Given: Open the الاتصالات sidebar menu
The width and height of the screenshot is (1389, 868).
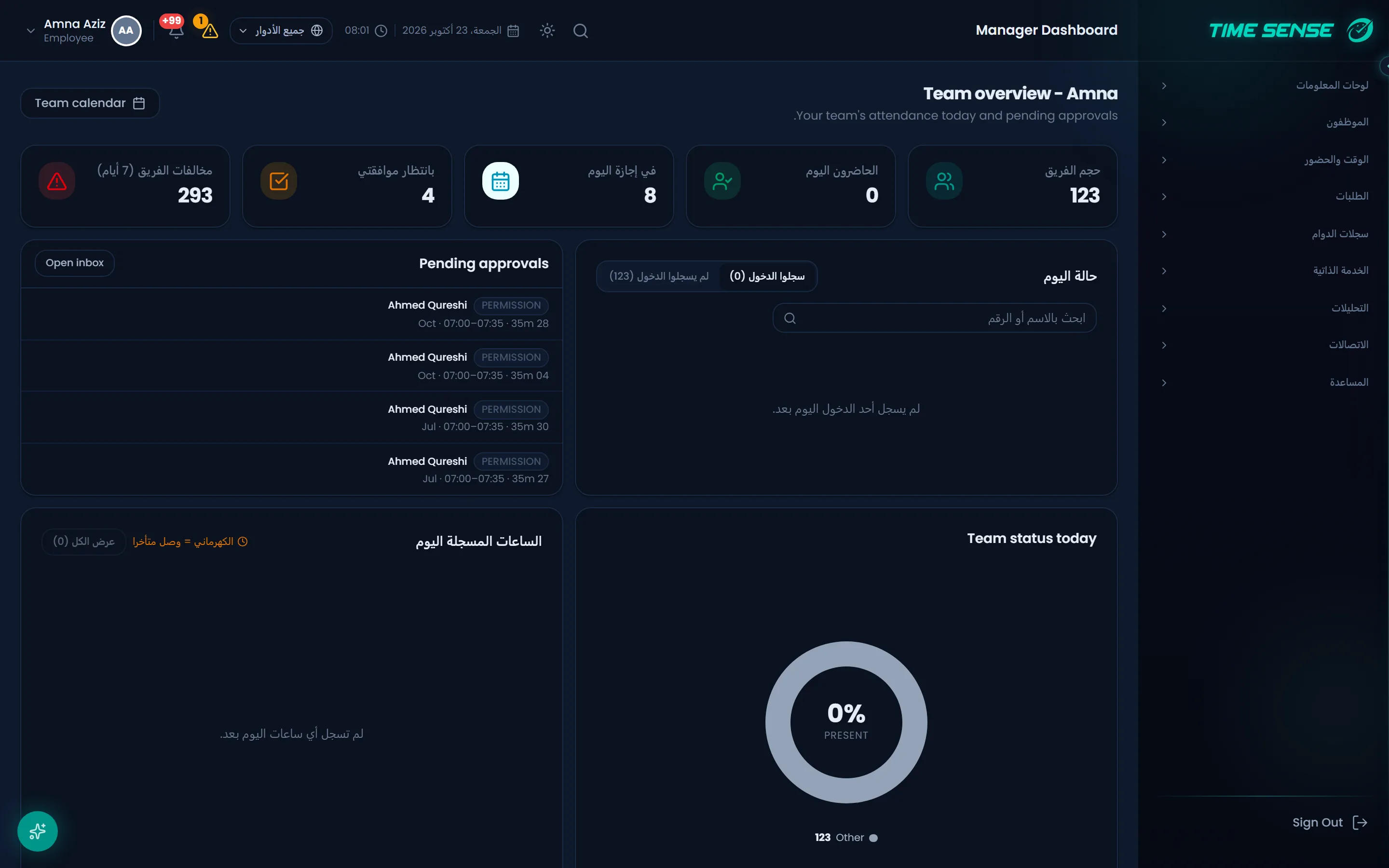Looking at the screenshot, I should [x=1266, y=345].
